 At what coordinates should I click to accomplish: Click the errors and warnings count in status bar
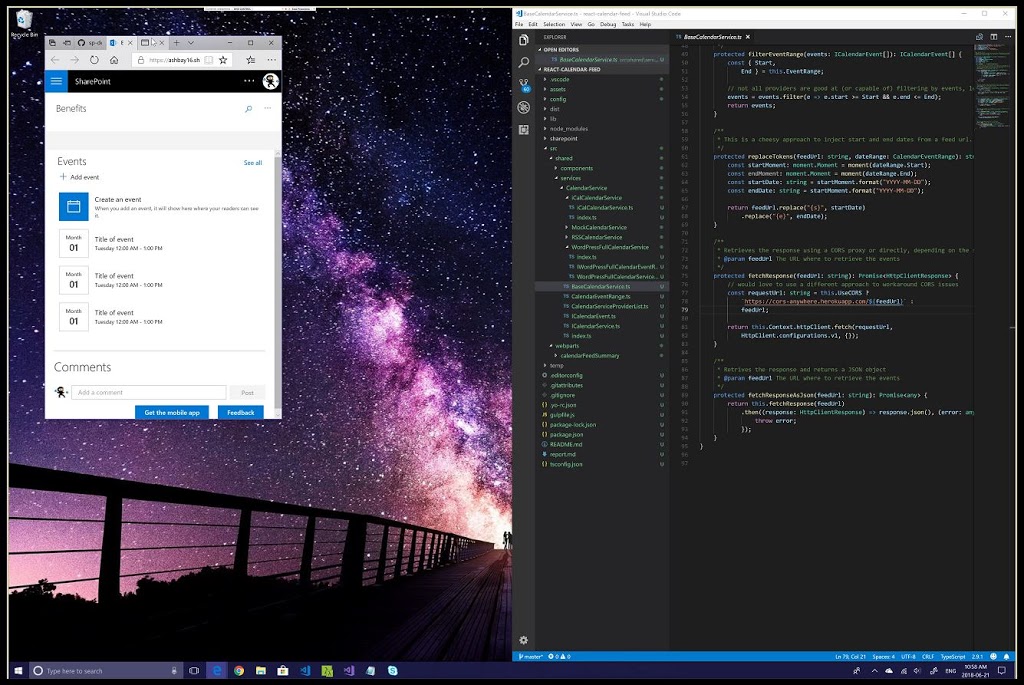tap(559, 656)
